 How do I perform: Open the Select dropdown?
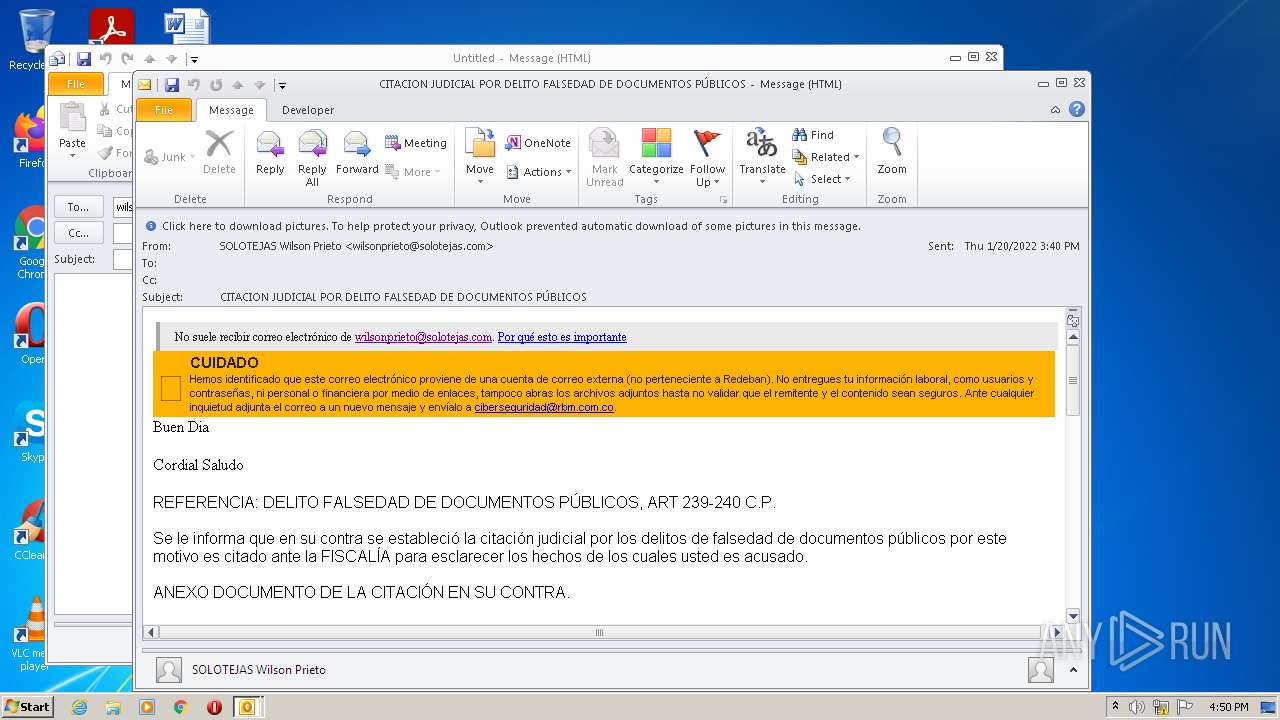click(822, 179)
